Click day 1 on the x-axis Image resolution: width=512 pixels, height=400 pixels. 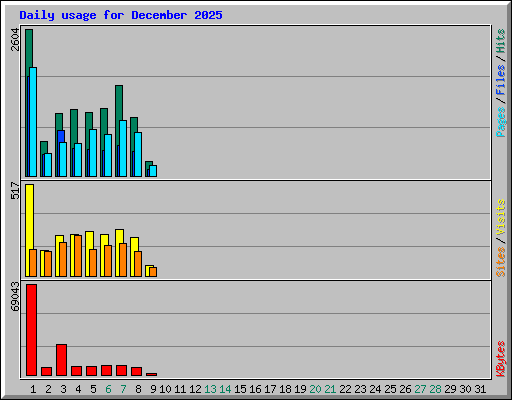pyautogui.click(x=33, y=389)
